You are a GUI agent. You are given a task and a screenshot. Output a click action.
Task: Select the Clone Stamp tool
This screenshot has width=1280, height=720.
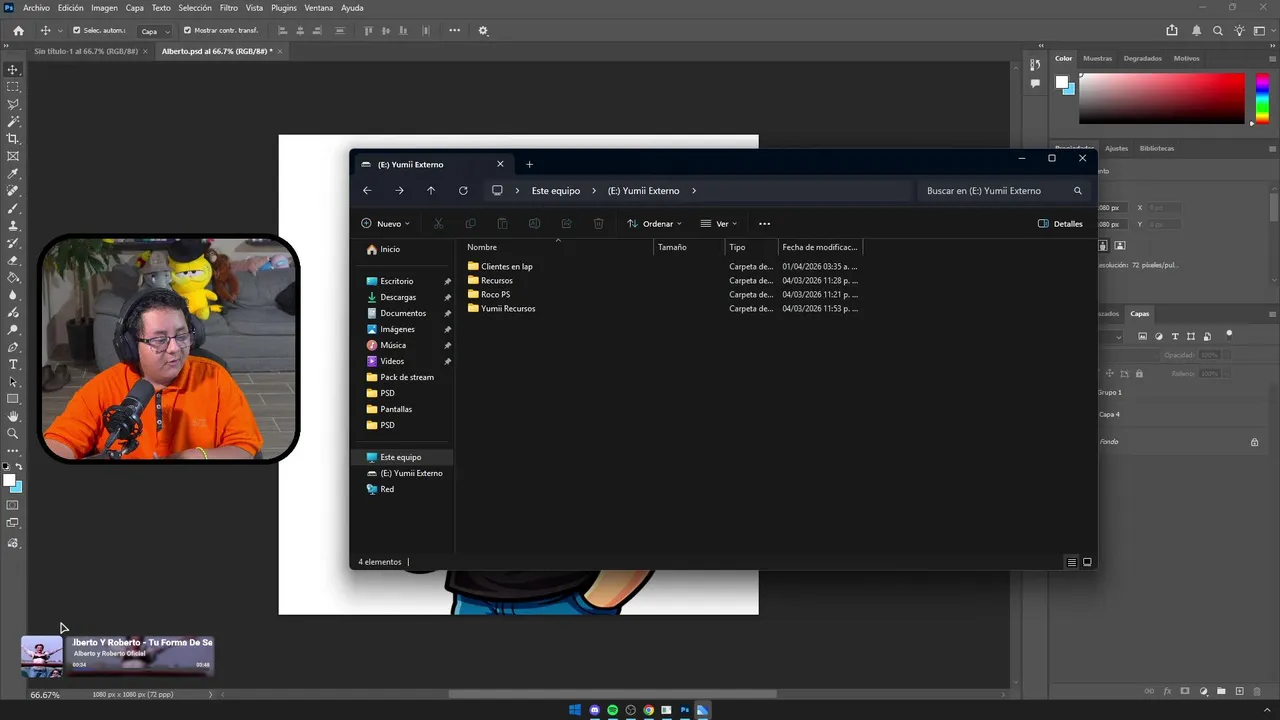[x=13, y=225]
